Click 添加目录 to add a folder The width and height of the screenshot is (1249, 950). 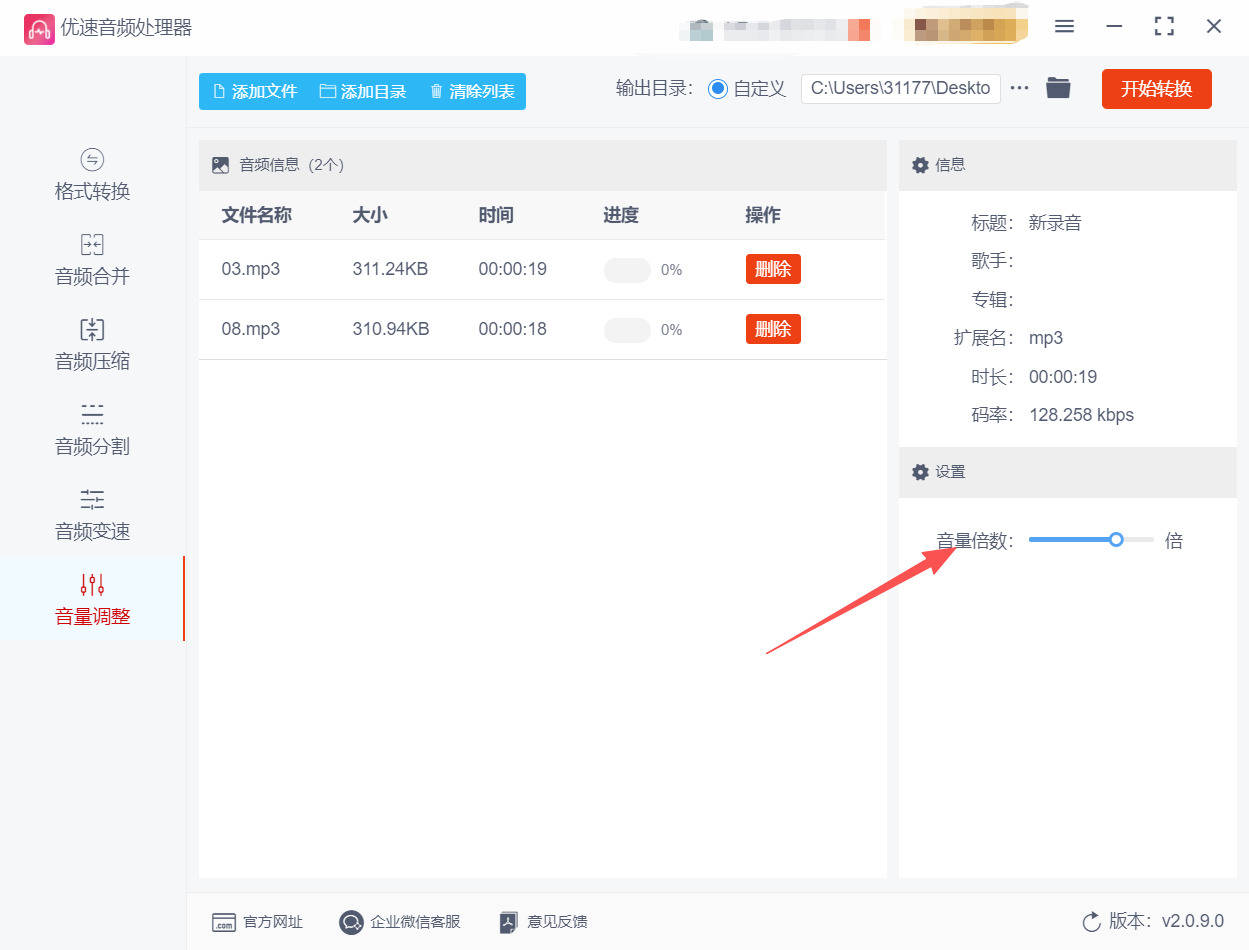coord(363,91)
